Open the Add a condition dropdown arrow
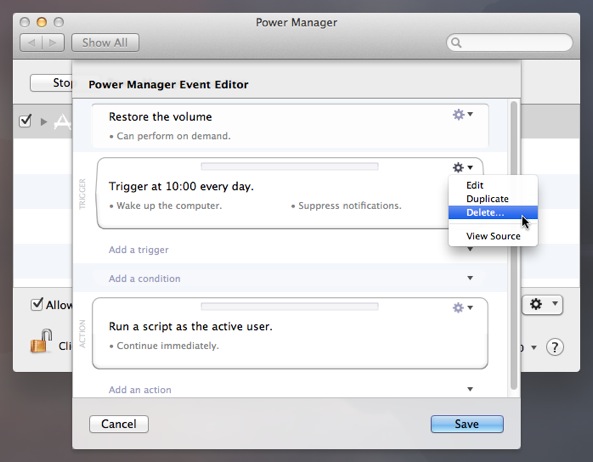 [x=470, y=278]
